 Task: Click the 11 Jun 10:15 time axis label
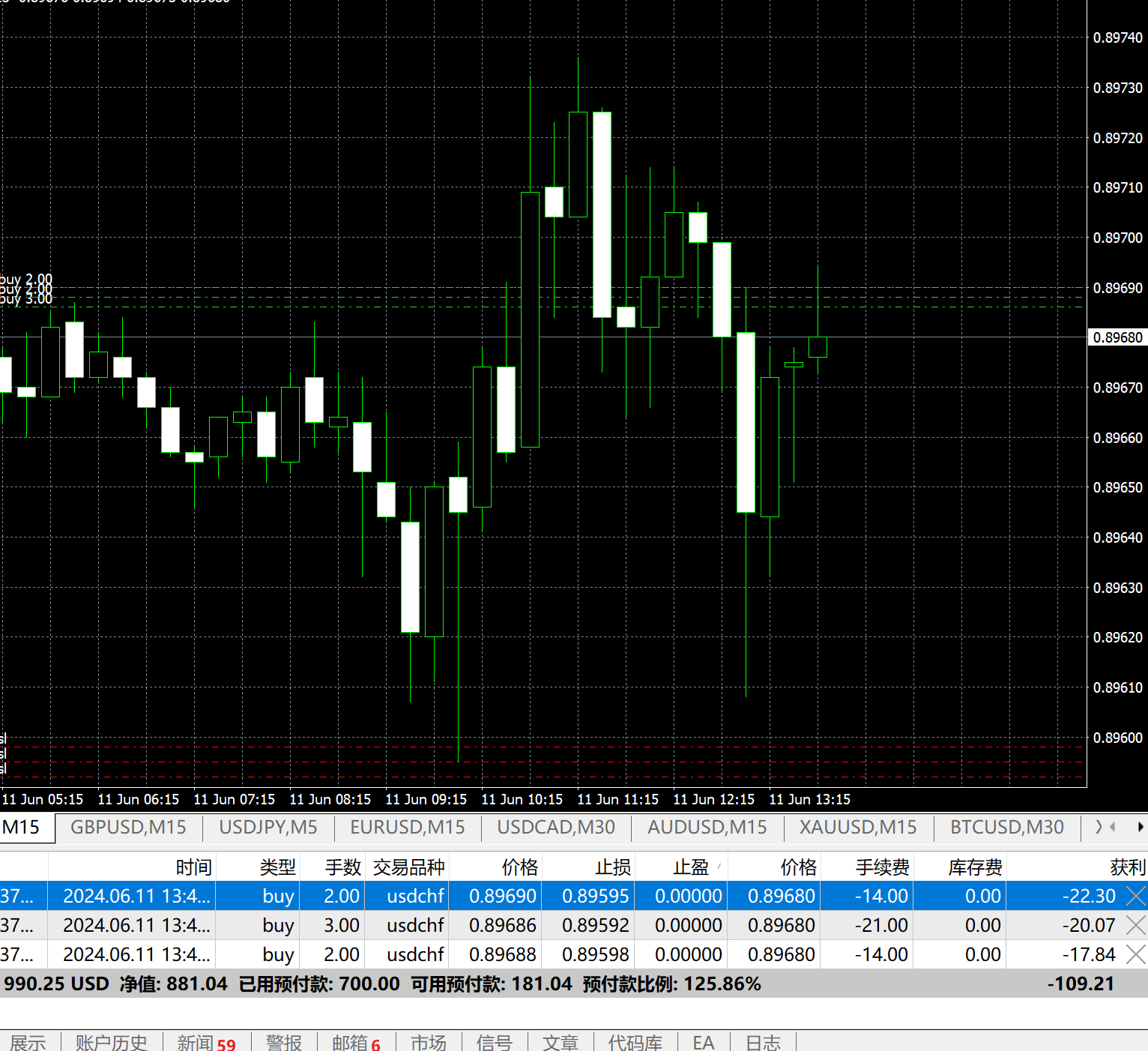pyautogui.click(x=522, y=799)
